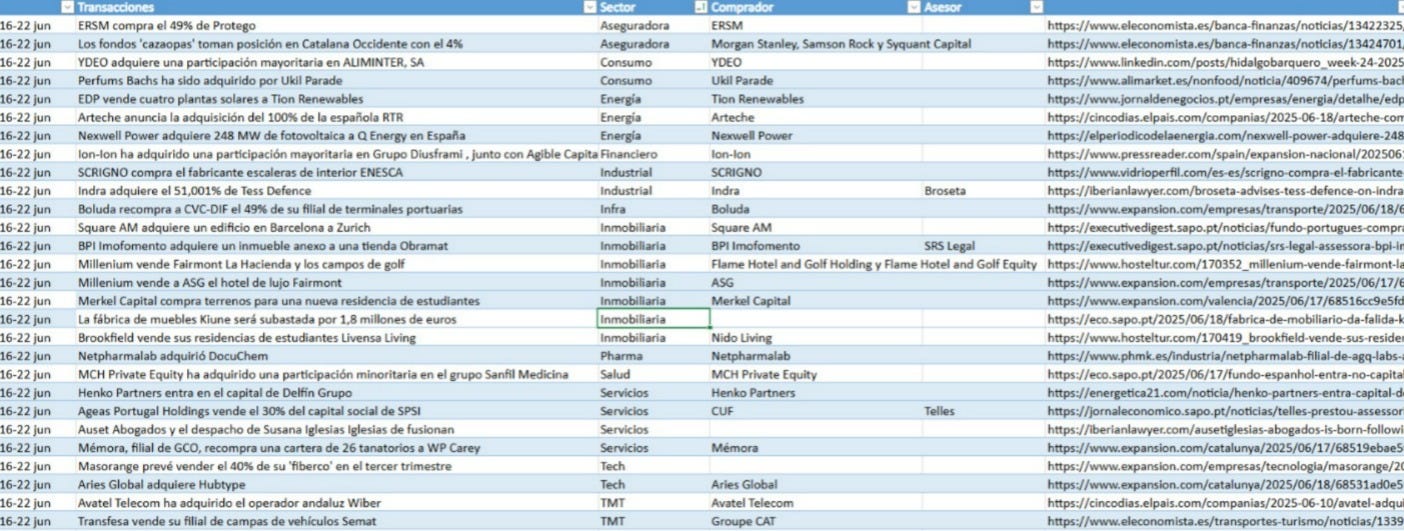Select the '16-22 jun' date in Transfesa row
This screenshot has width=1404, height=531.
(x=37, y=521)
